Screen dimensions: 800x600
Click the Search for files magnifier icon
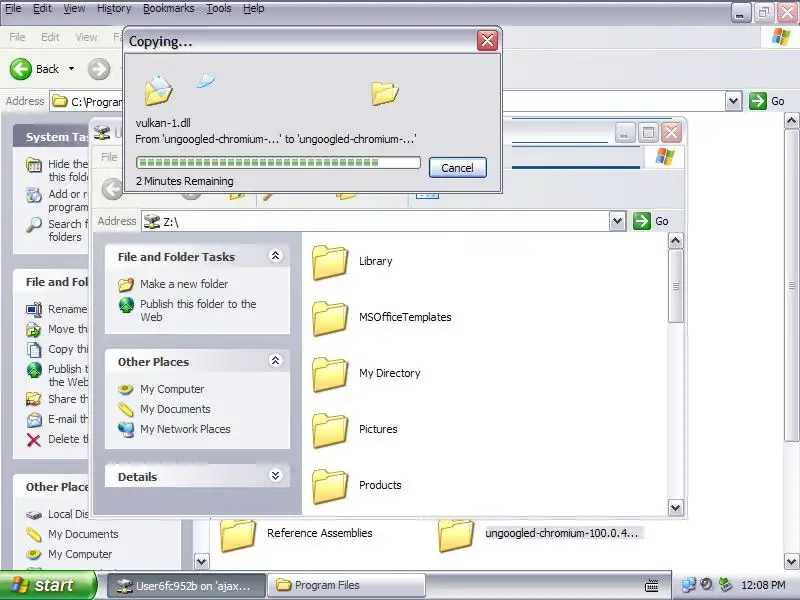click(x=34, y=224)
